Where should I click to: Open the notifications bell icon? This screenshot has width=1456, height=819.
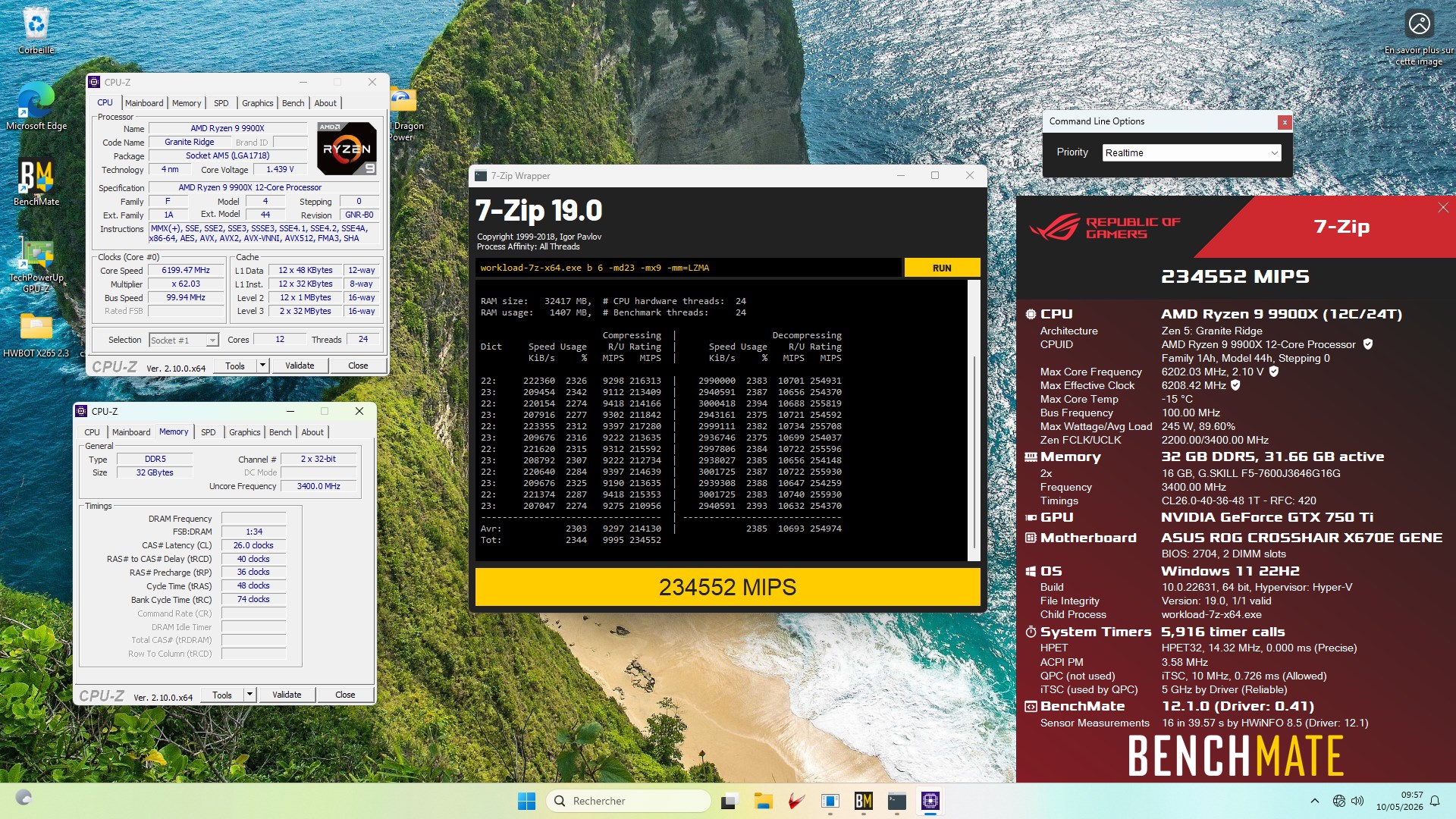[1435, 801]
